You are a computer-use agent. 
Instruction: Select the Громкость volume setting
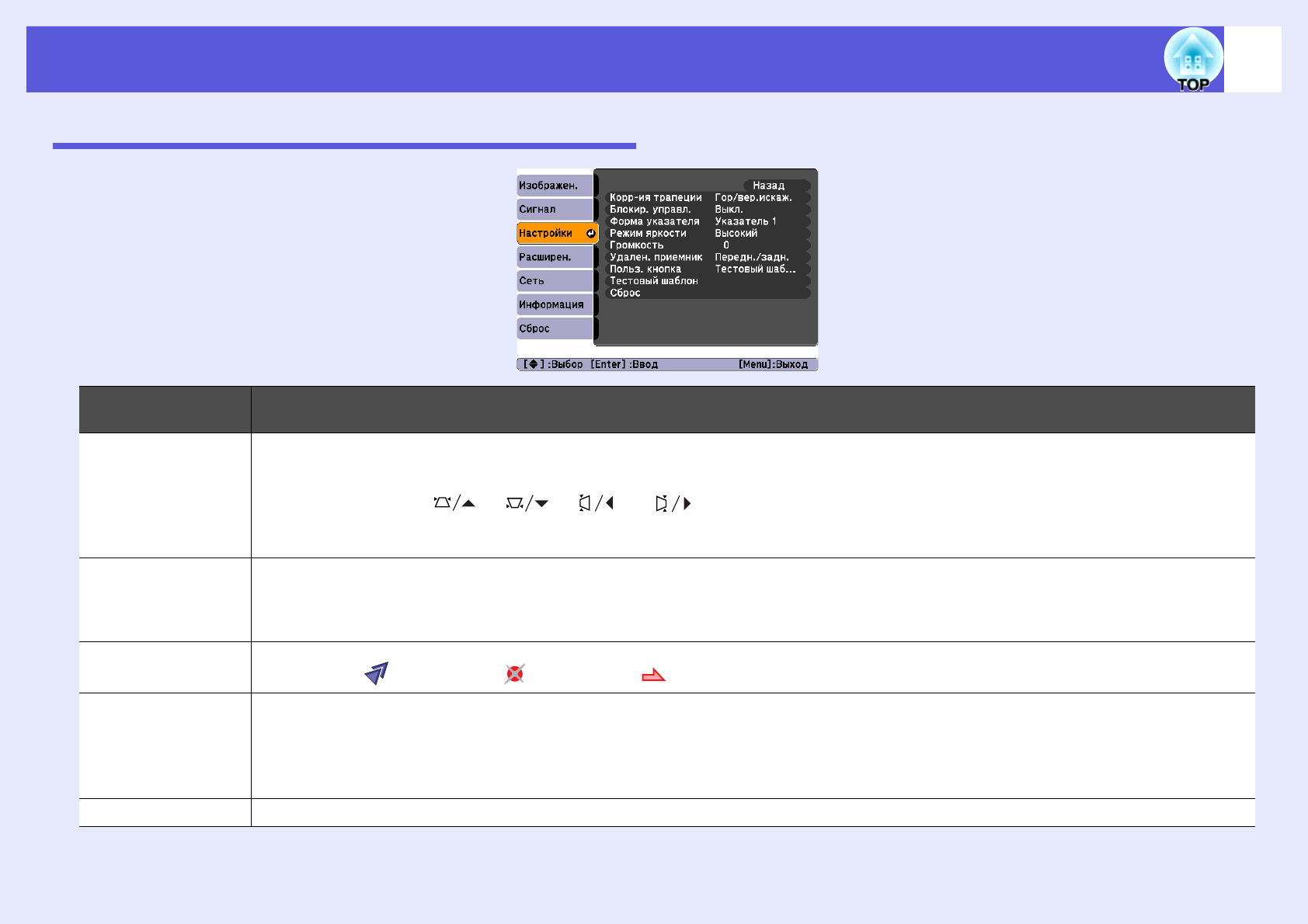636,245
